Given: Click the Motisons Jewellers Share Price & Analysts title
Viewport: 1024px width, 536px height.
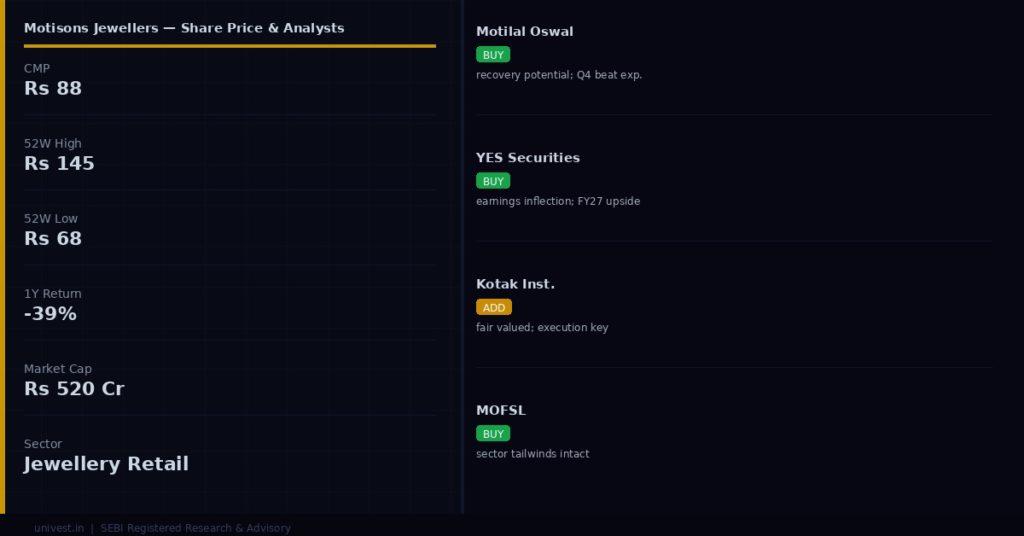Looking at the screenshot, I should (x=184, y=28).
